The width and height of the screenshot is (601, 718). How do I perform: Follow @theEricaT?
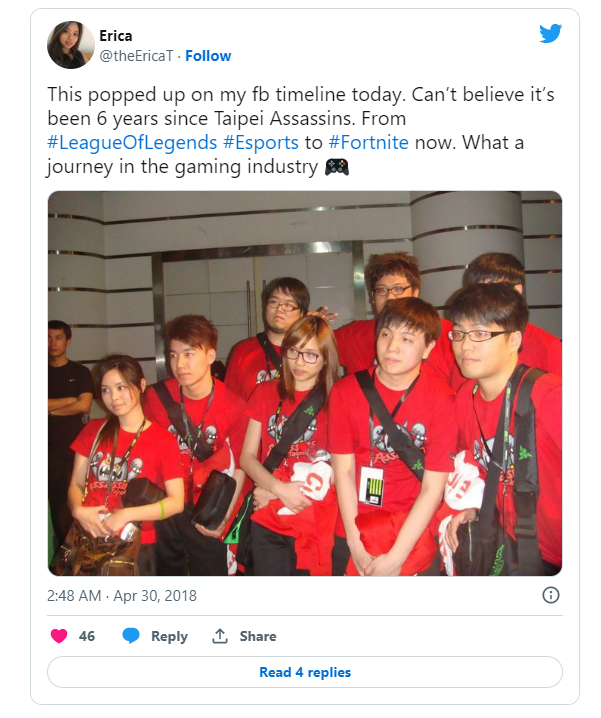pyautogui.click(x=208, y=56)
